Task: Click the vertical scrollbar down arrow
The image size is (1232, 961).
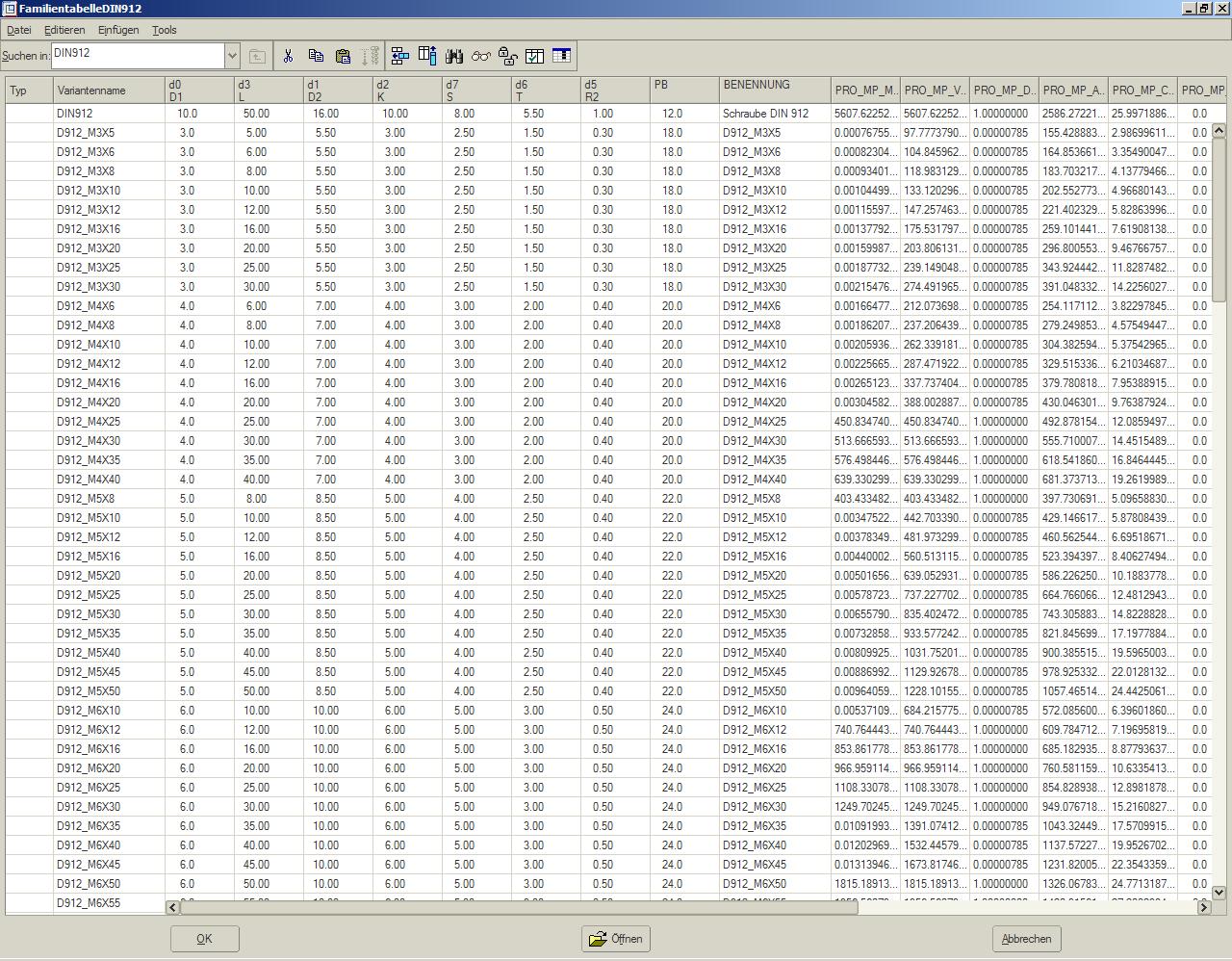Action: pyautogui.click(x=1219, y=893)
